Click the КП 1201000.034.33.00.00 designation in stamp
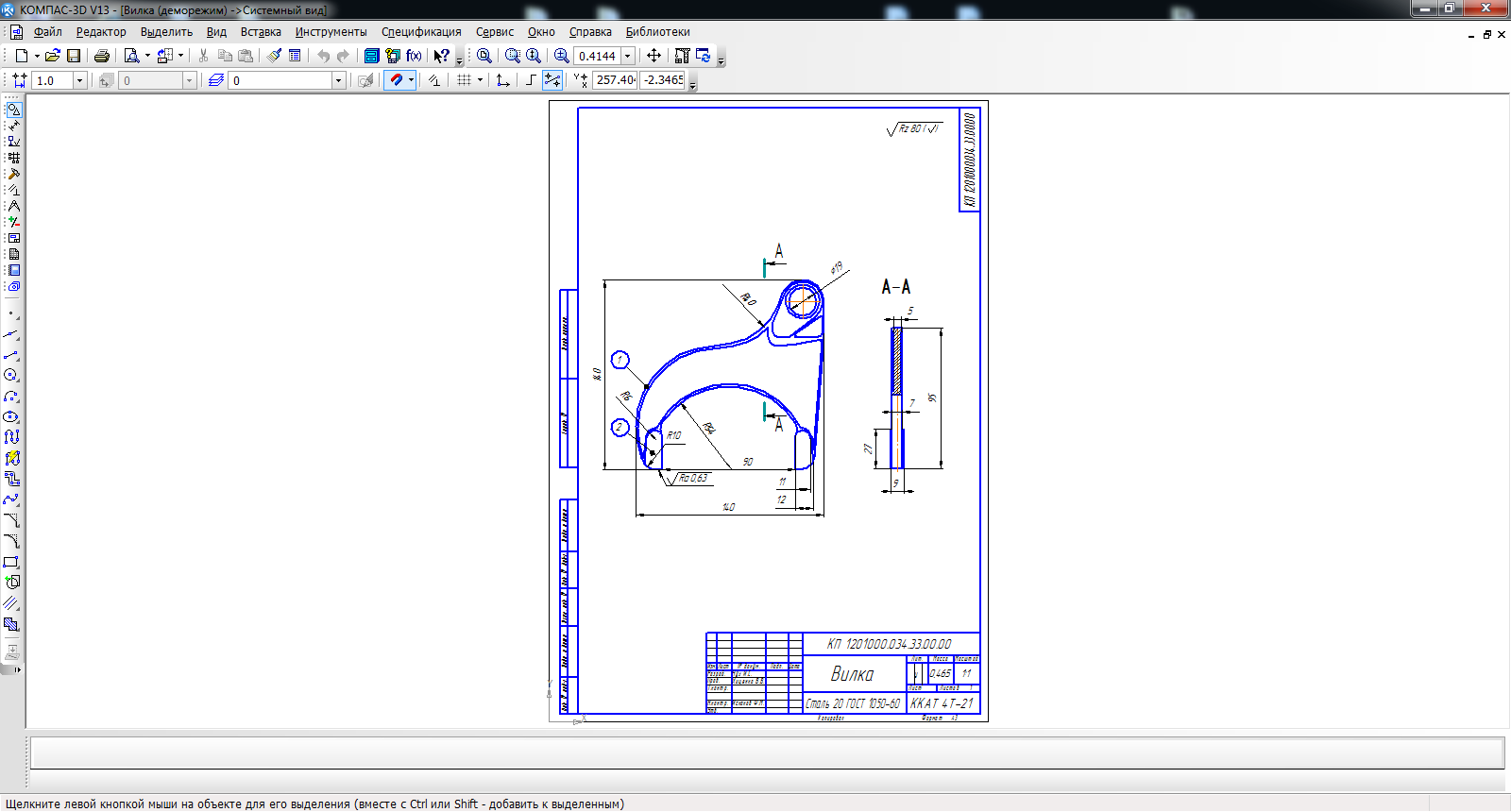 890,644
